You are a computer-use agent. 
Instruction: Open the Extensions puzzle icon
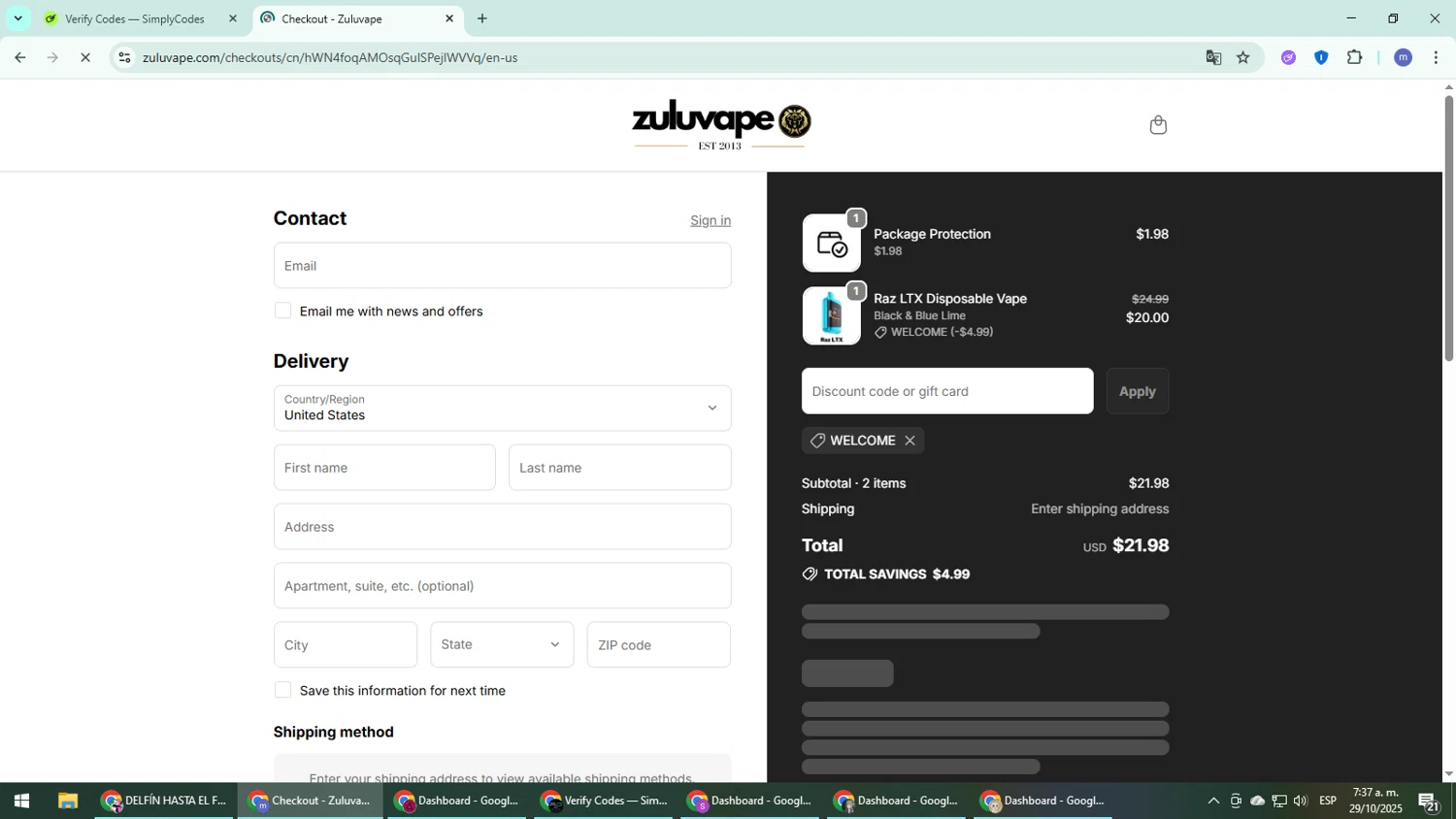click(x=1354, y=57)
